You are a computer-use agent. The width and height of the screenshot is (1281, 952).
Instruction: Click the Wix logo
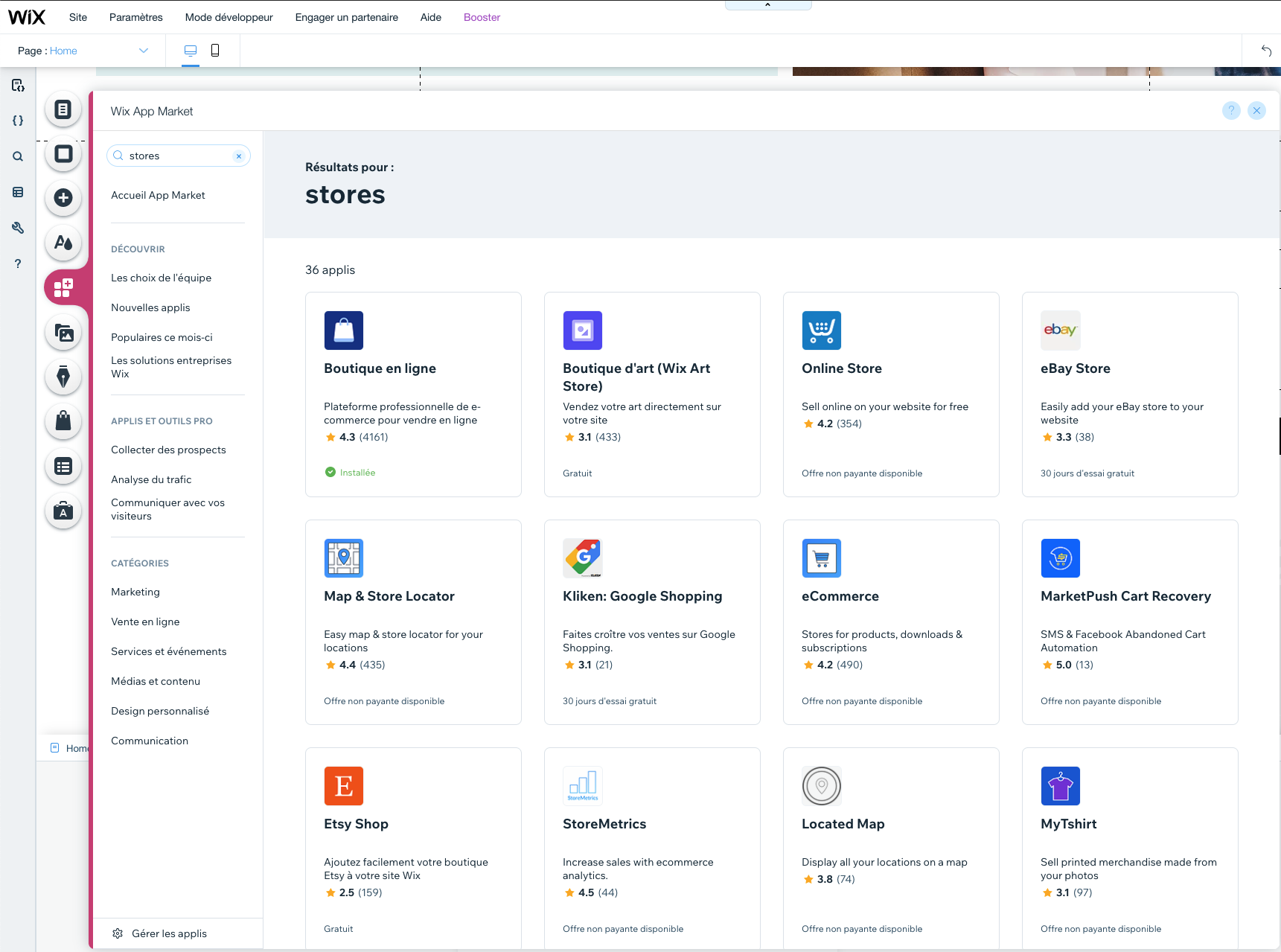point(27,17)
